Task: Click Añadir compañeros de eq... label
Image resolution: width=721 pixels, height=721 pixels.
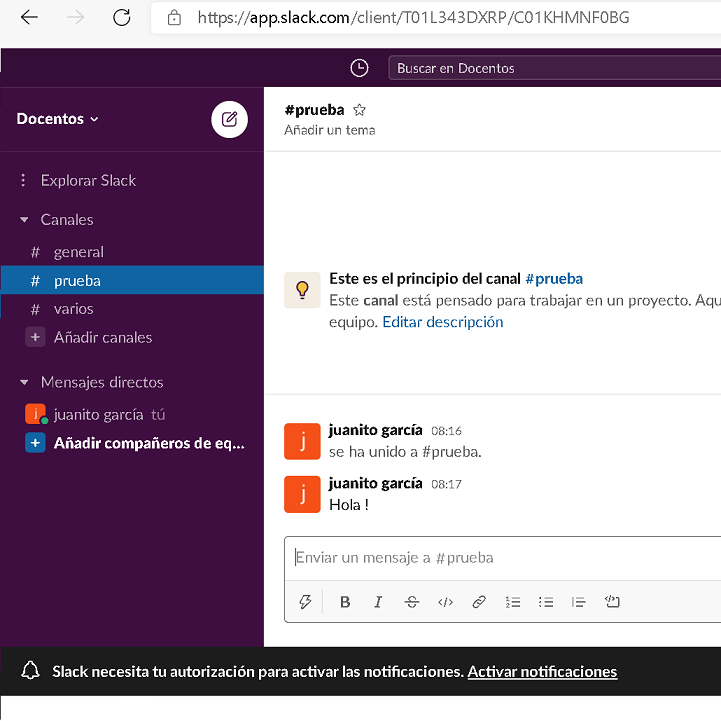Action: 149,443
